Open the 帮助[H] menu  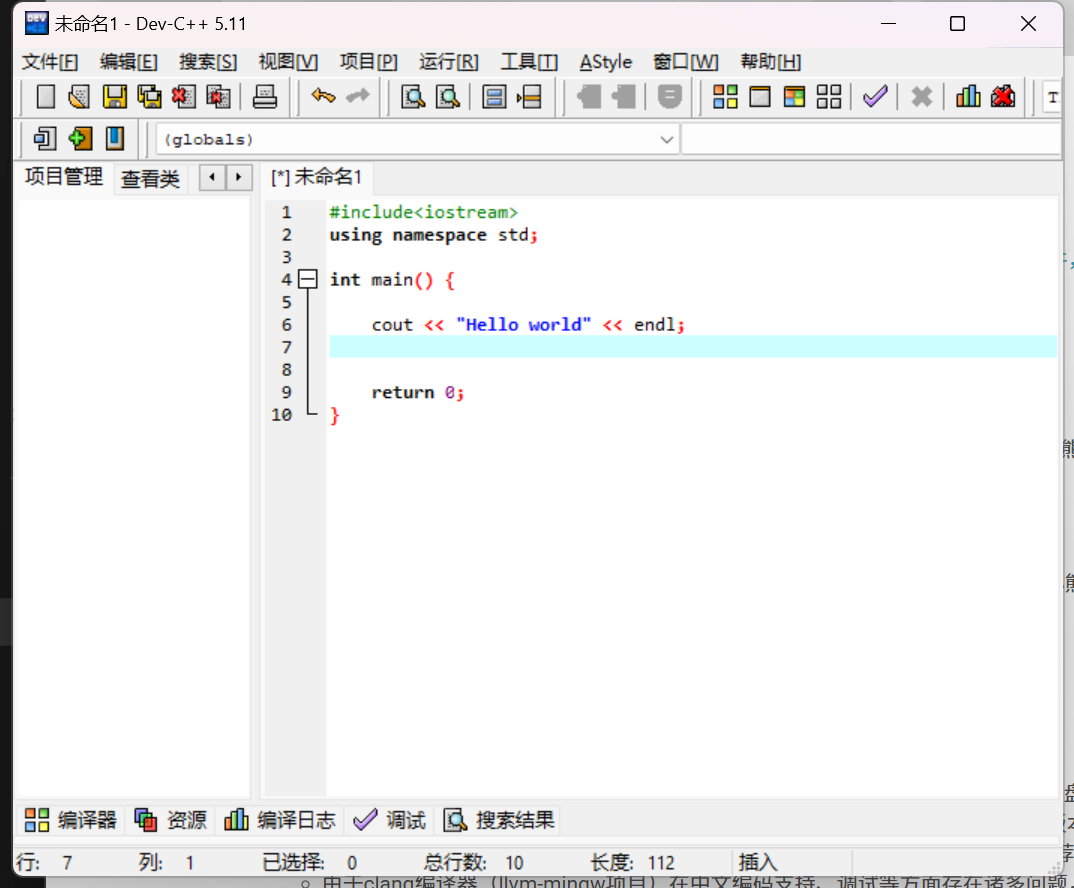771,62
